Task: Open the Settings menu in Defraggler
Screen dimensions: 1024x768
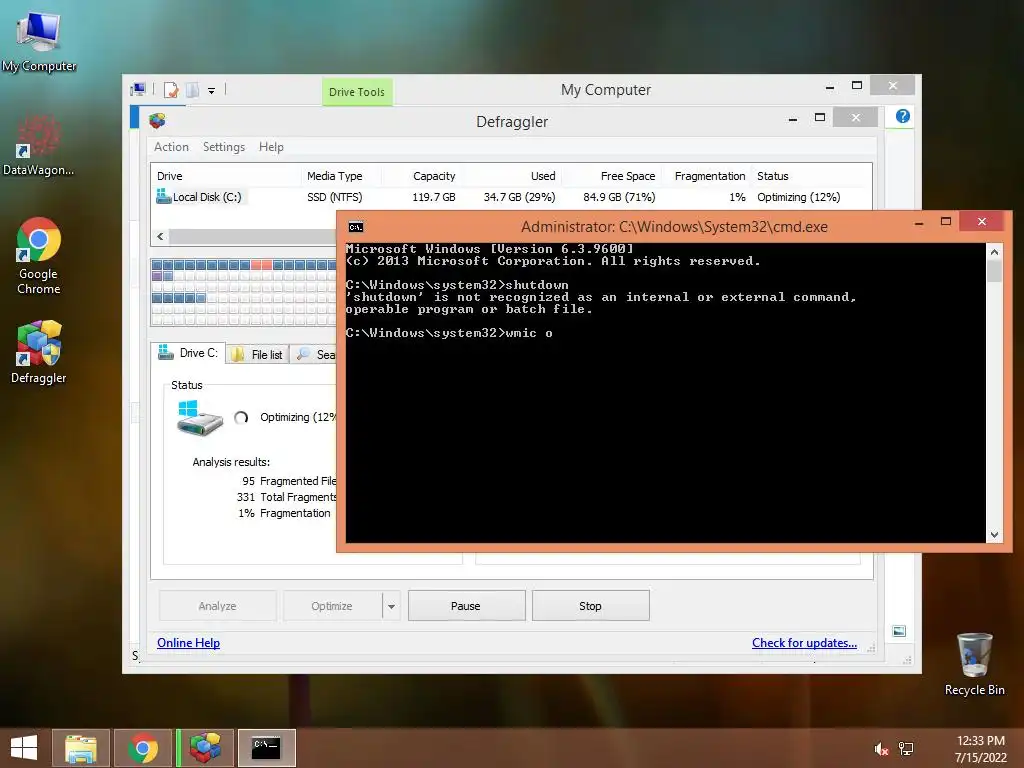Action: (224, 147)
